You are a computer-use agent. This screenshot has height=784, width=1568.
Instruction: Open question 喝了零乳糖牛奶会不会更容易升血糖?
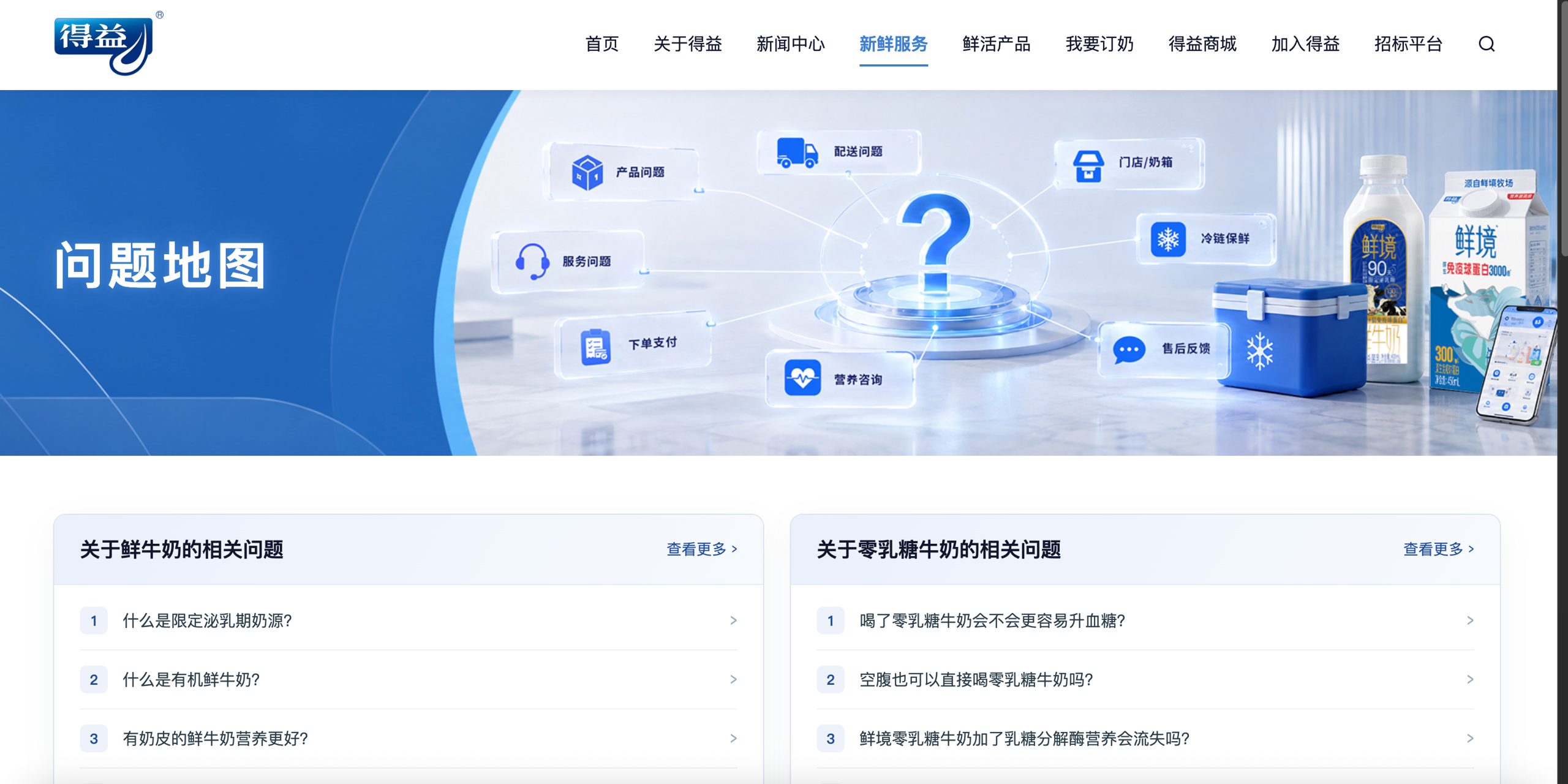click(1145, 620)
